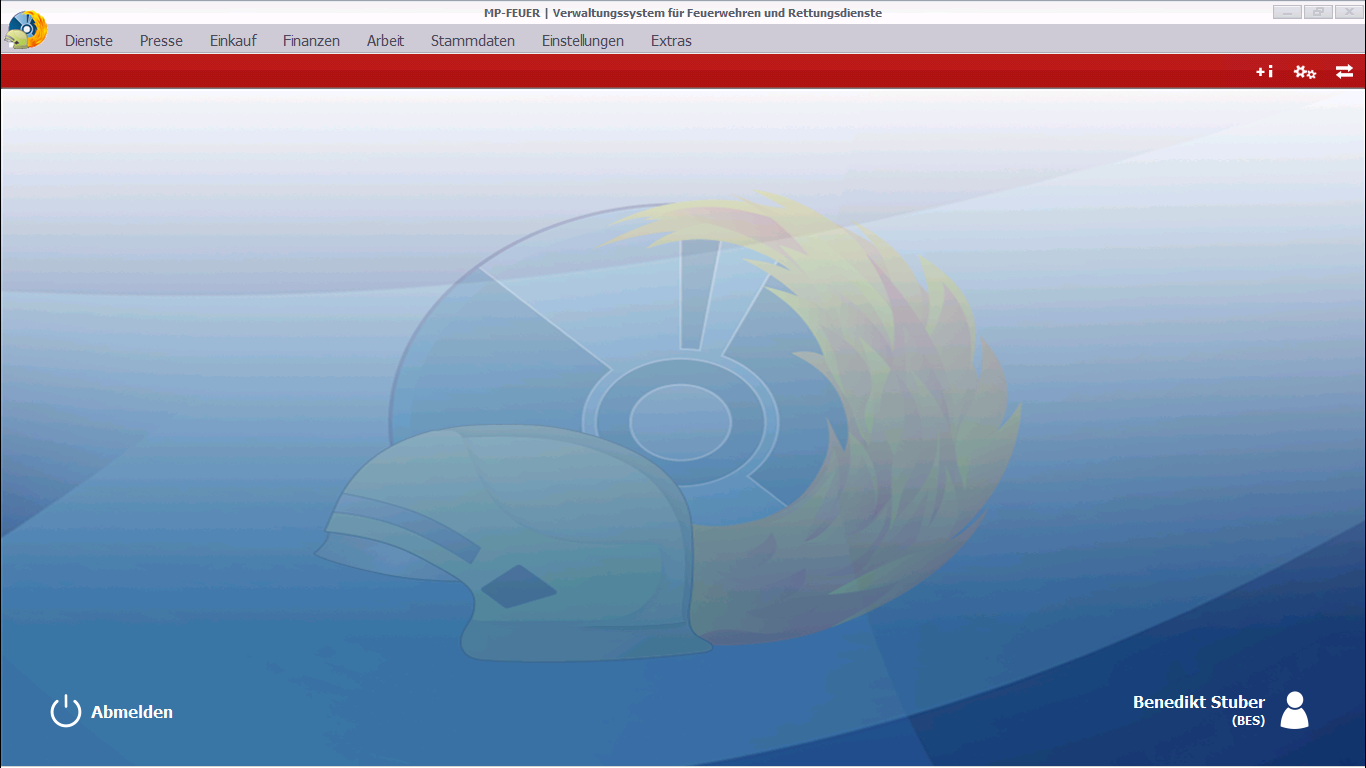The image size is (1366, 768).
Task: Click the MP-FEUER logo icon
Action: click(26, 30)
